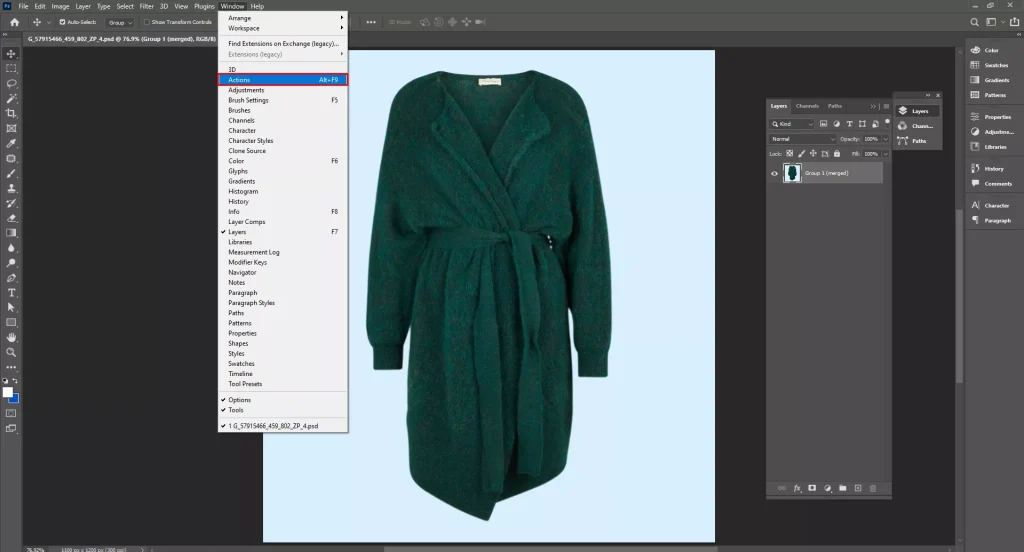Screen dimensions: 1024x552
Task: Select the Horizontal Type tool
Action: click(11, 293)
